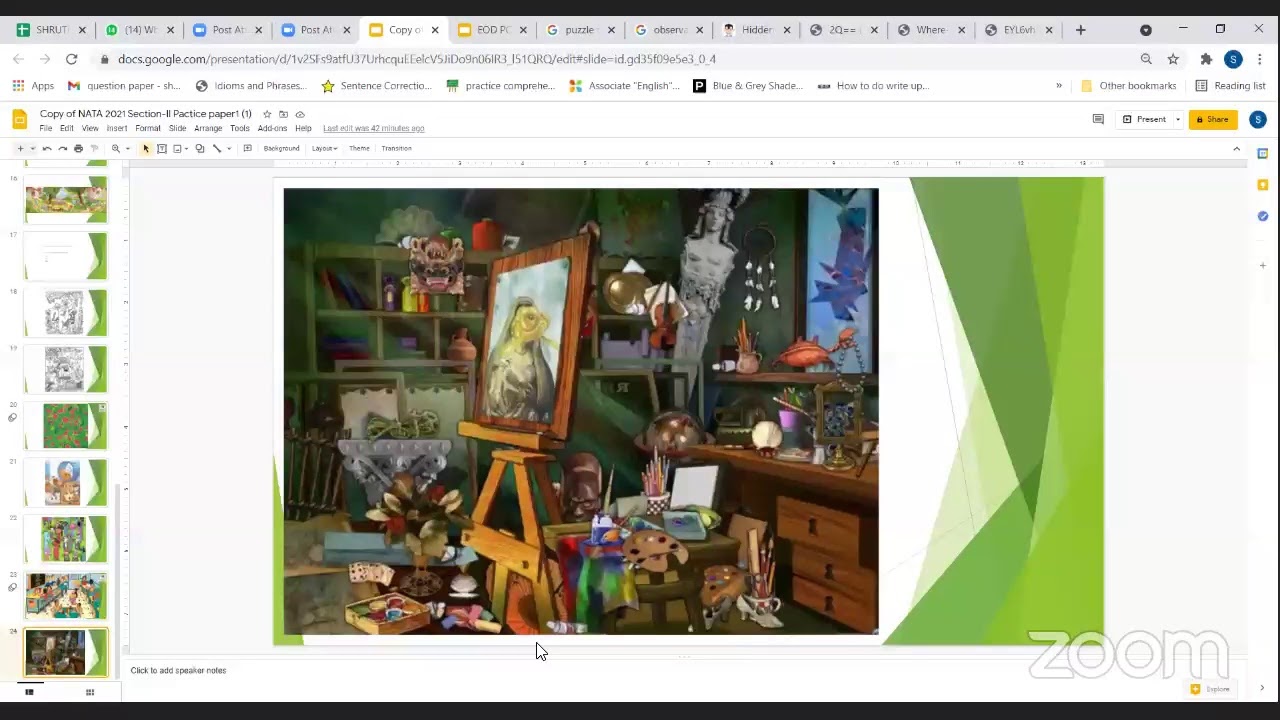Expand the insert image dropdown arrow
The image size is (1280, 720).
[x=187, y=149]
